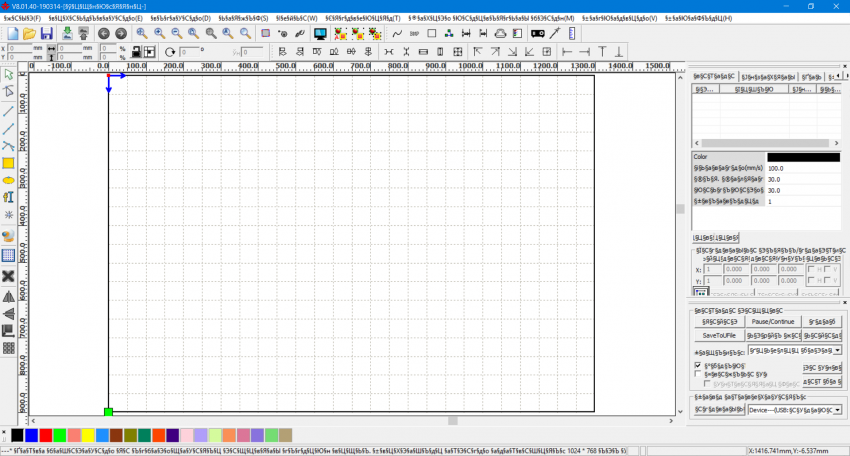The width and height of the screenshot is (850, 456).
Task: Open the File (F) menu
Action: [20, 18]
